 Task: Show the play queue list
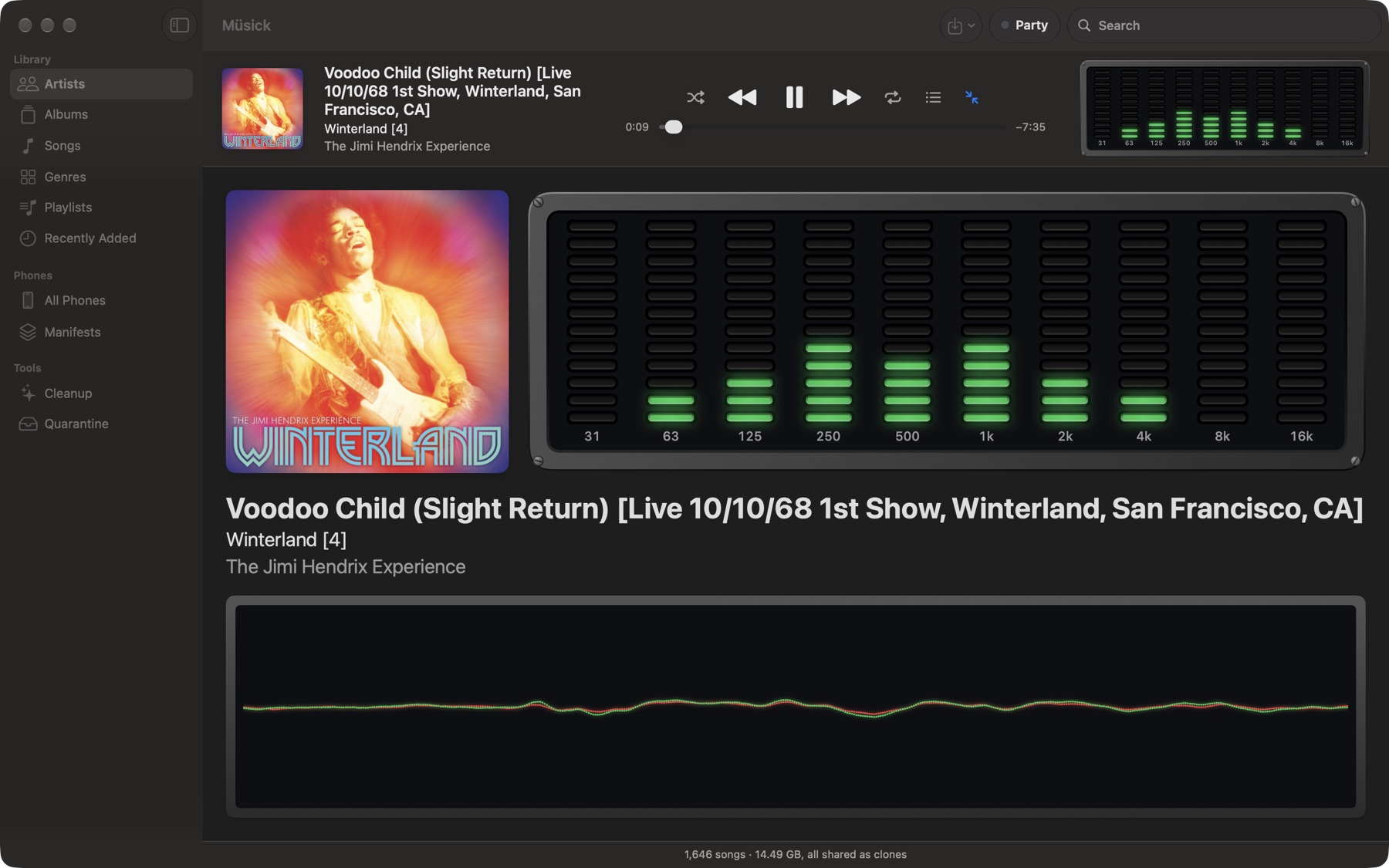(933, 97)
